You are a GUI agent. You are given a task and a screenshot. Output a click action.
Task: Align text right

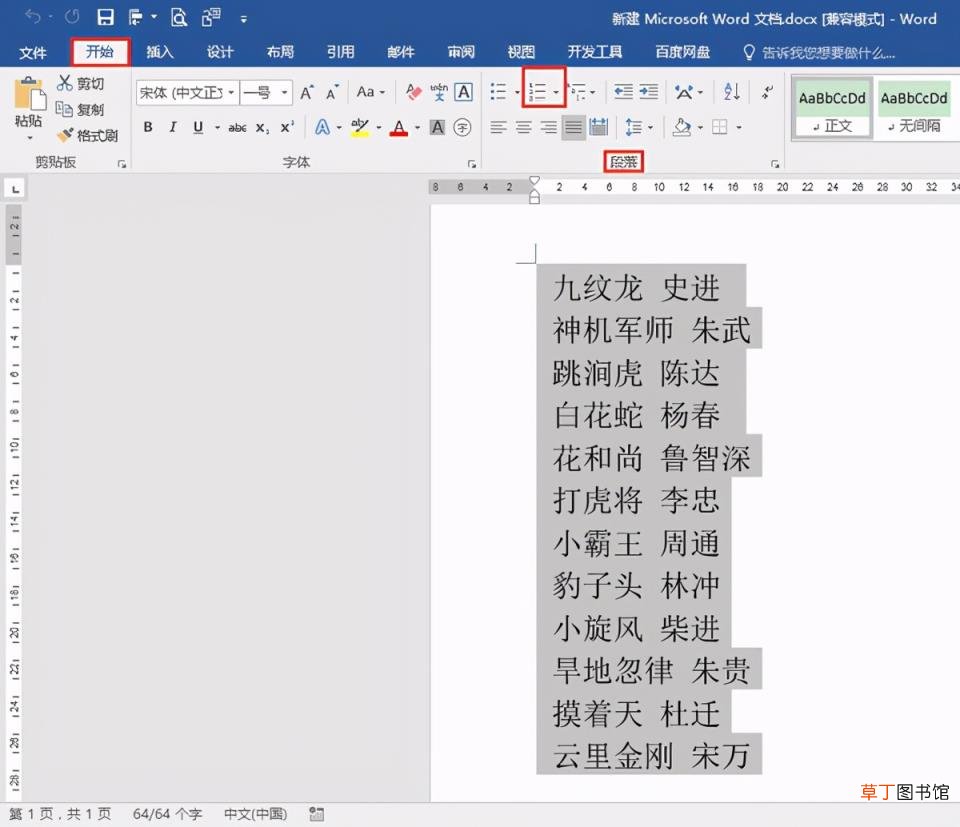click(549, 127)
